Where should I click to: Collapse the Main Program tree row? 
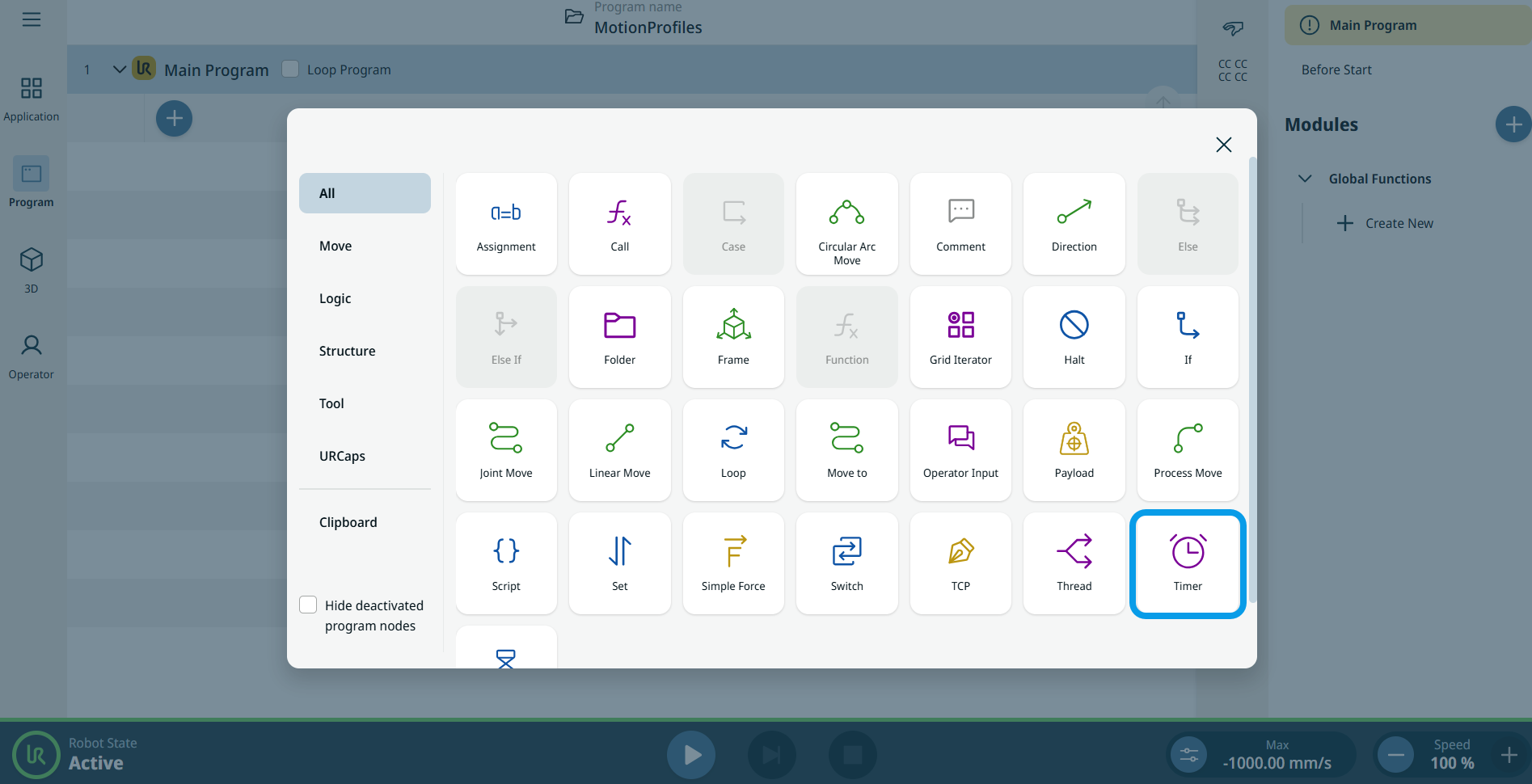(x=119, y=70)
